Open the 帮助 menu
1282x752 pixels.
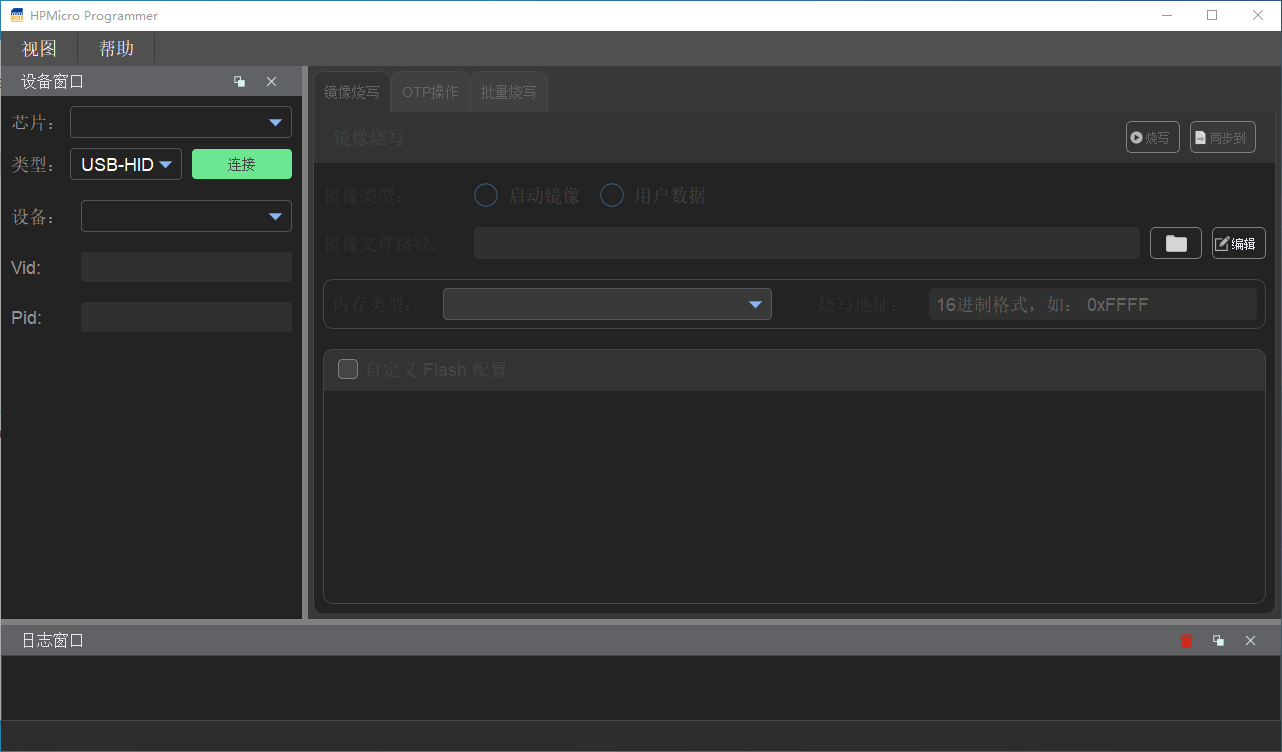coord(117,49)
